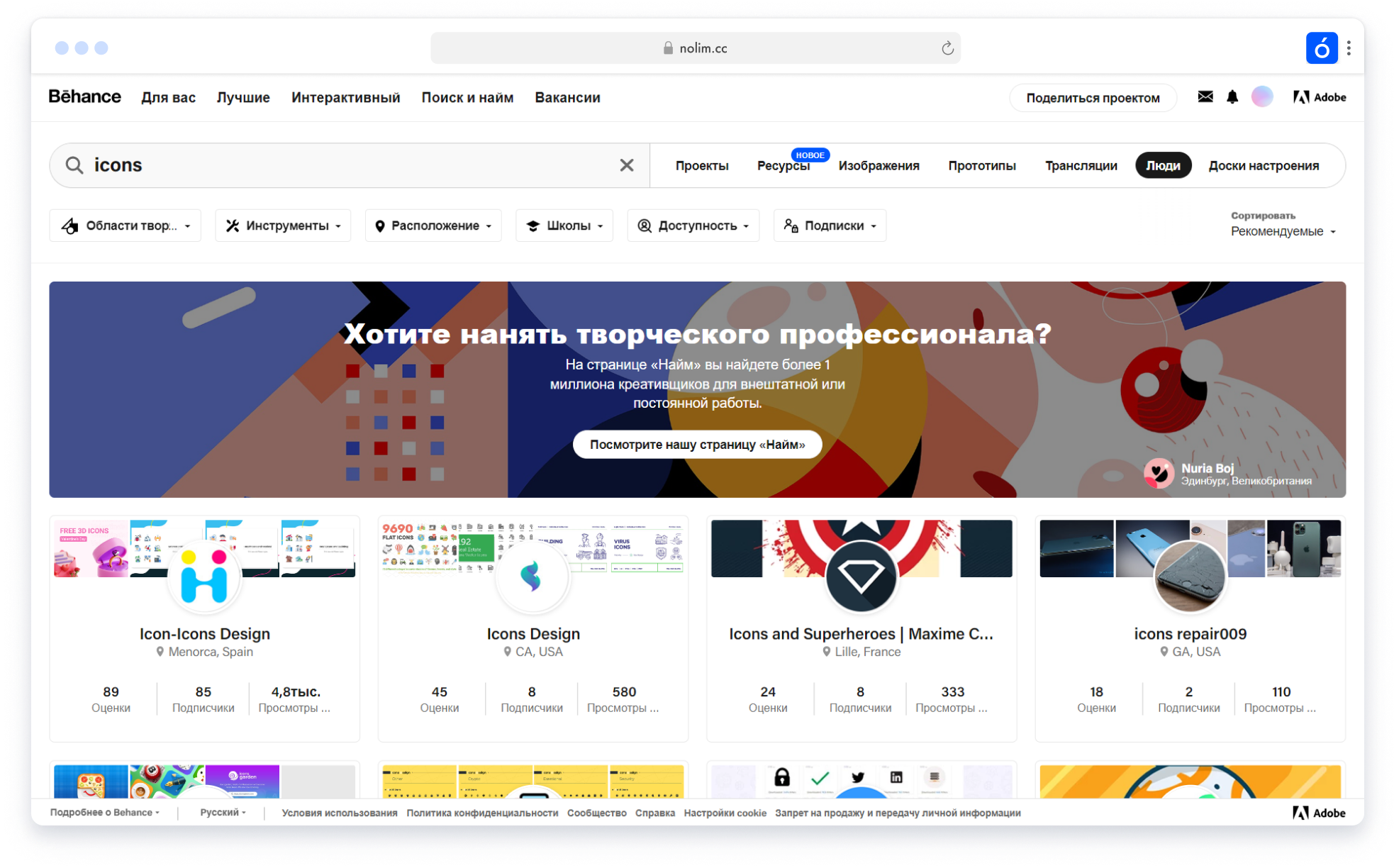Click the Adobe logo in the footer
The height and width of the screenshot is (868, 1394).
1319,813
